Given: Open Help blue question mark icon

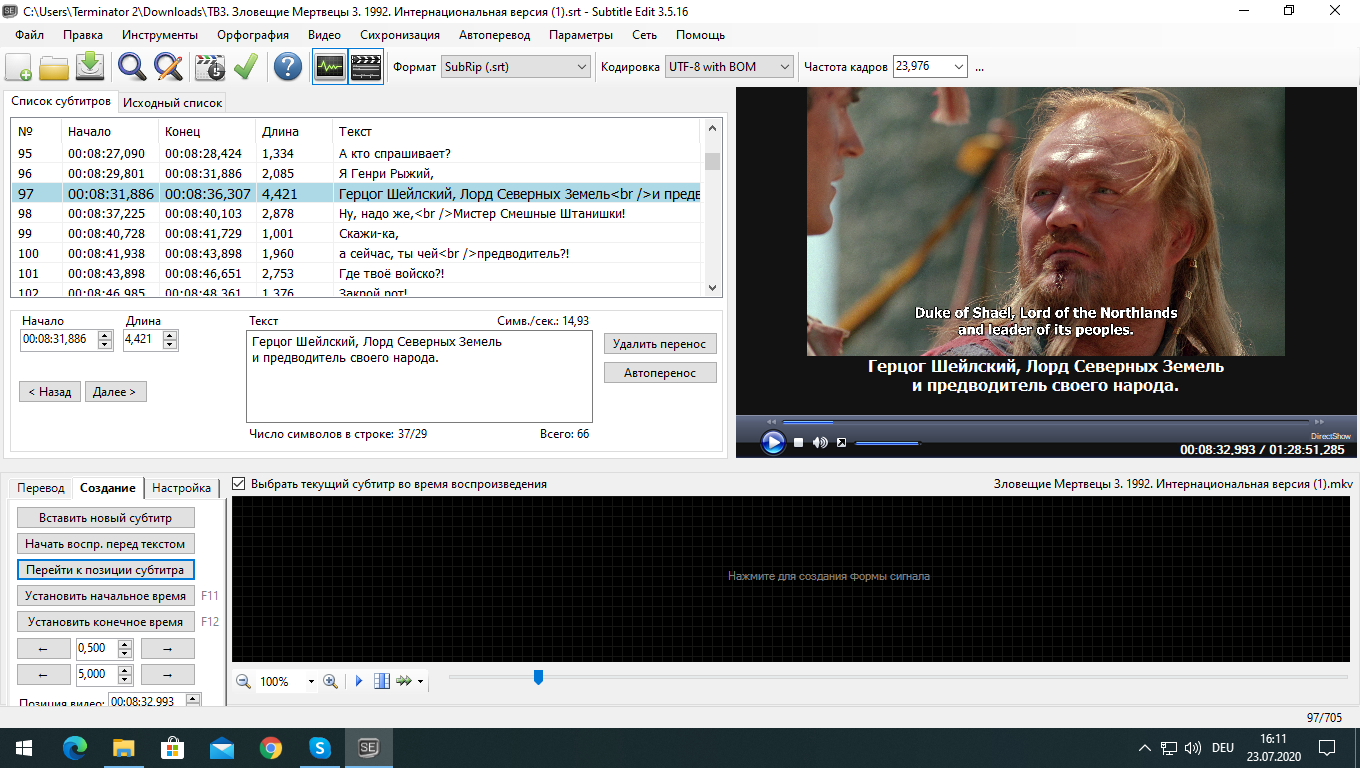Looking at the screenshot, I should (x=288, y=67).
